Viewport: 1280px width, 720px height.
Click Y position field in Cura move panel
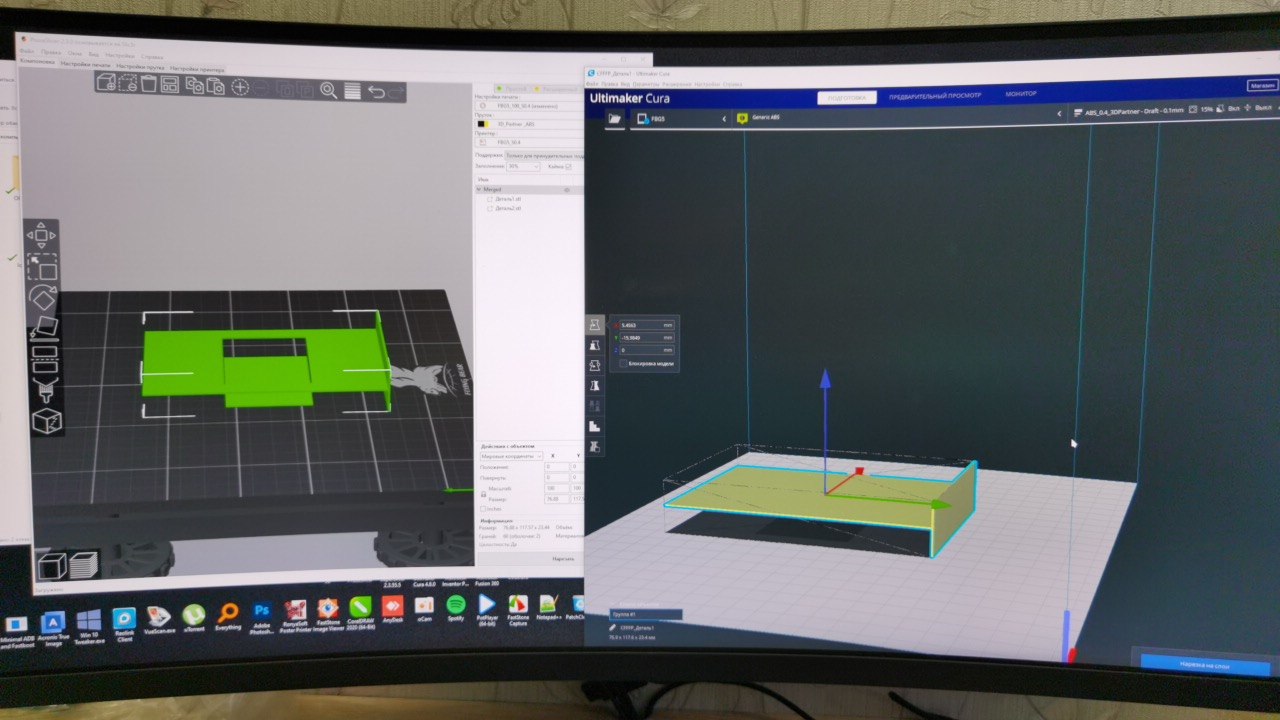coord(647,338)
